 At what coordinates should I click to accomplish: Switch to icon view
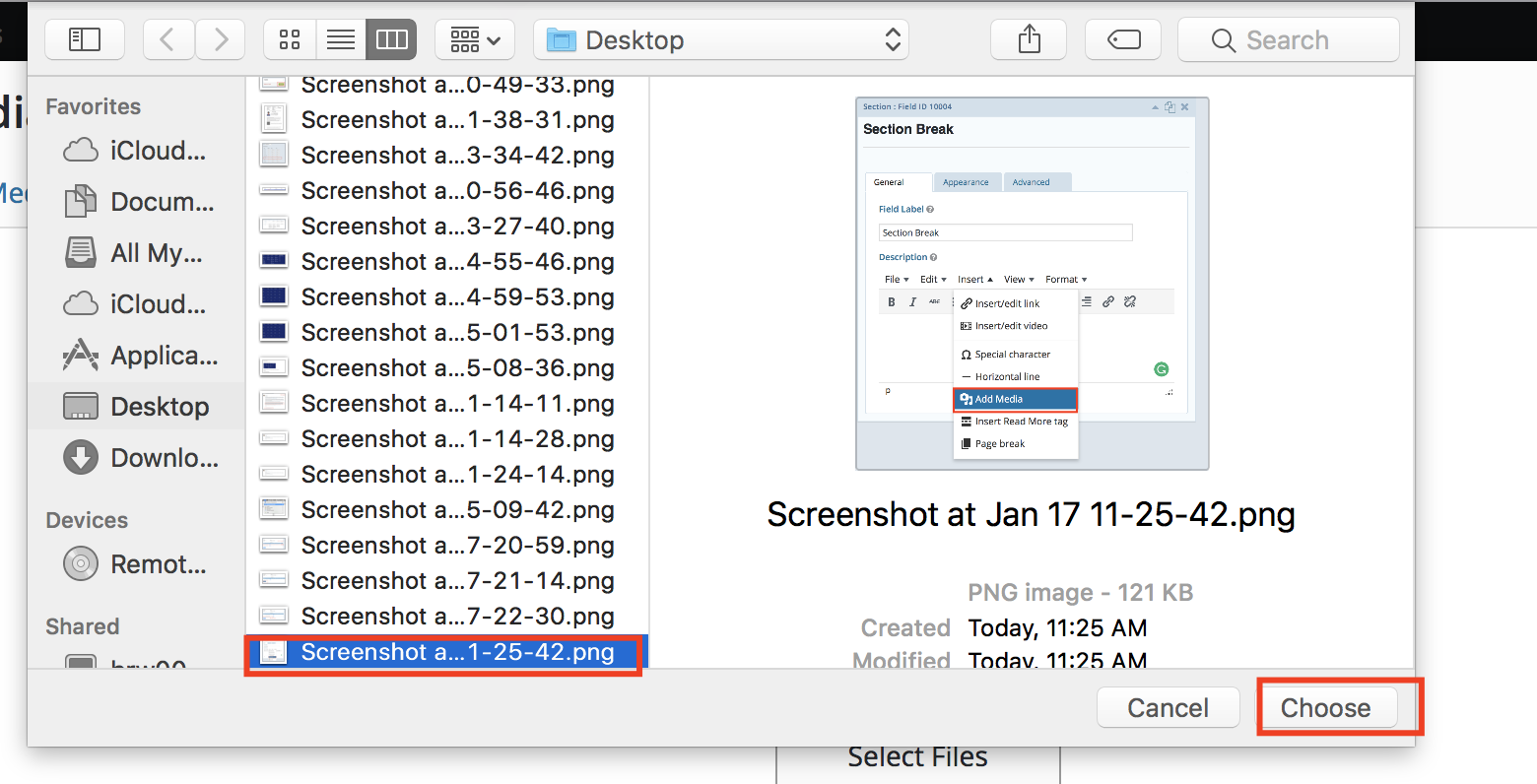click(x=290, y=39)
